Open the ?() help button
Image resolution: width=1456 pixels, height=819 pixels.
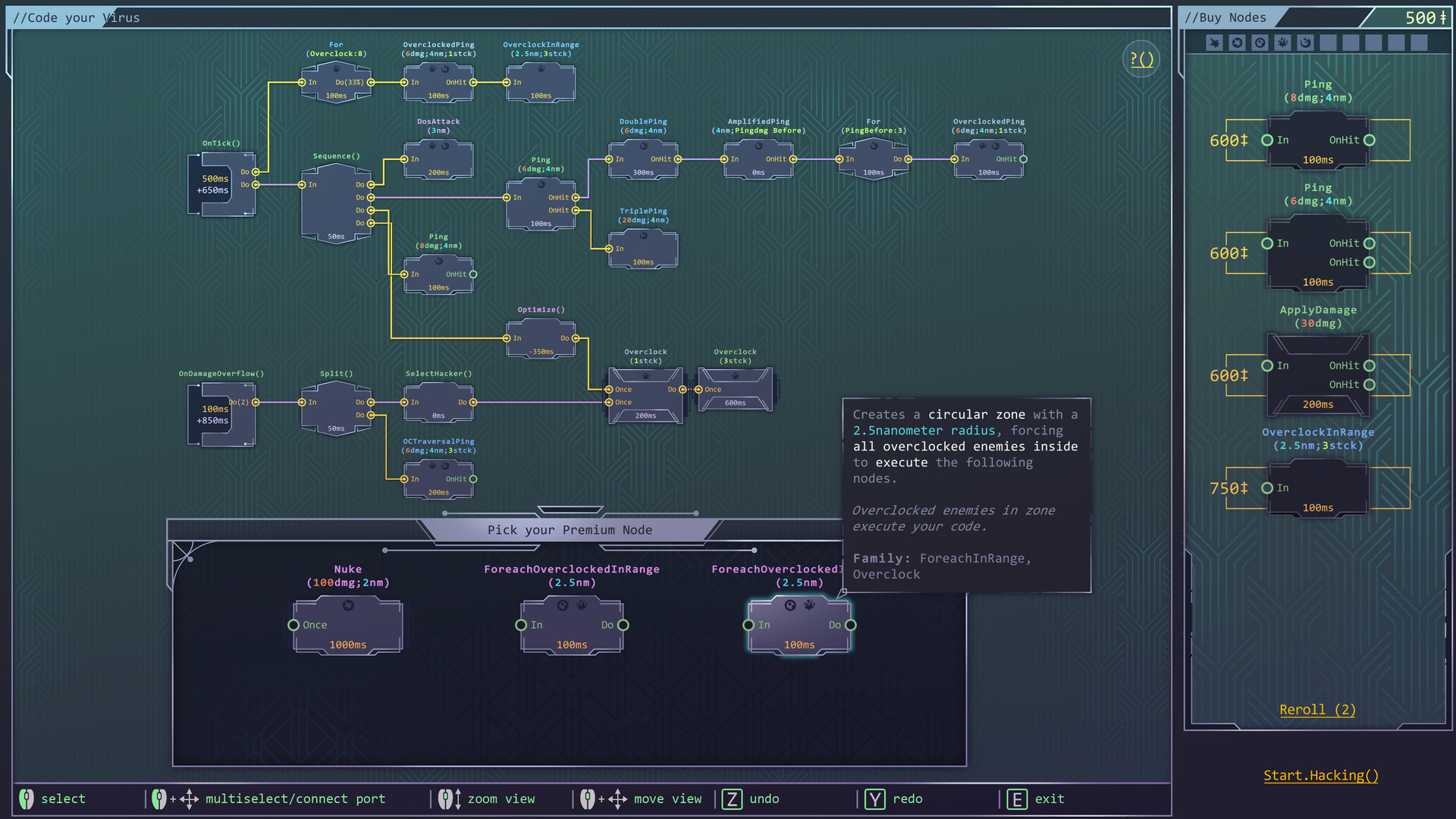[x=1141, y=59]
